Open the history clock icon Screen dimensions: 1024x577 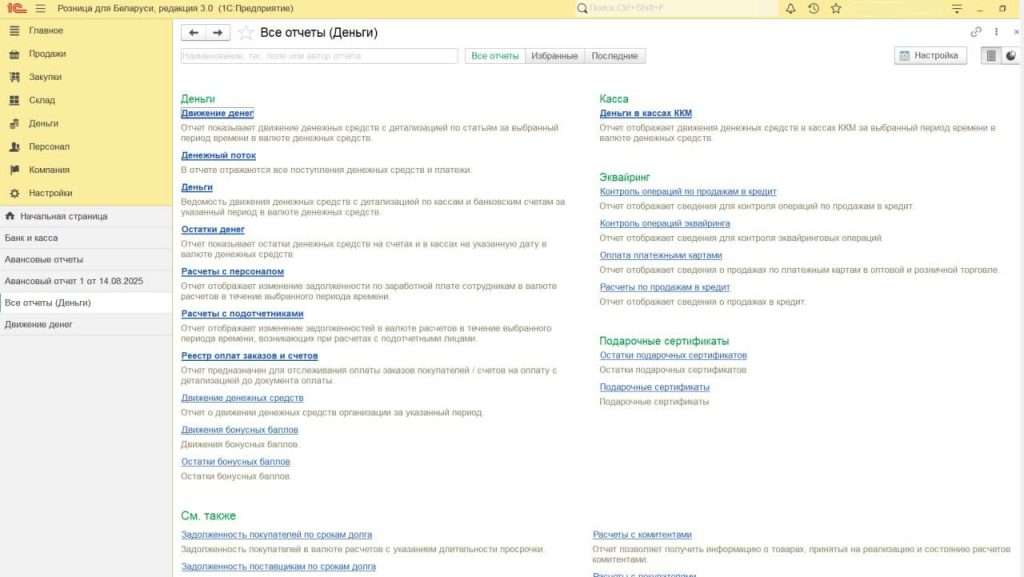(x=813, y=8)
